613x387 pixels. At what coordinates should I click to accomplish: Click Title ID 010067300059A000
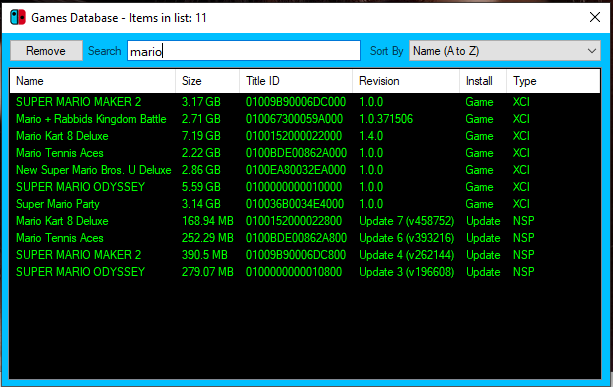tap(294, 119)
